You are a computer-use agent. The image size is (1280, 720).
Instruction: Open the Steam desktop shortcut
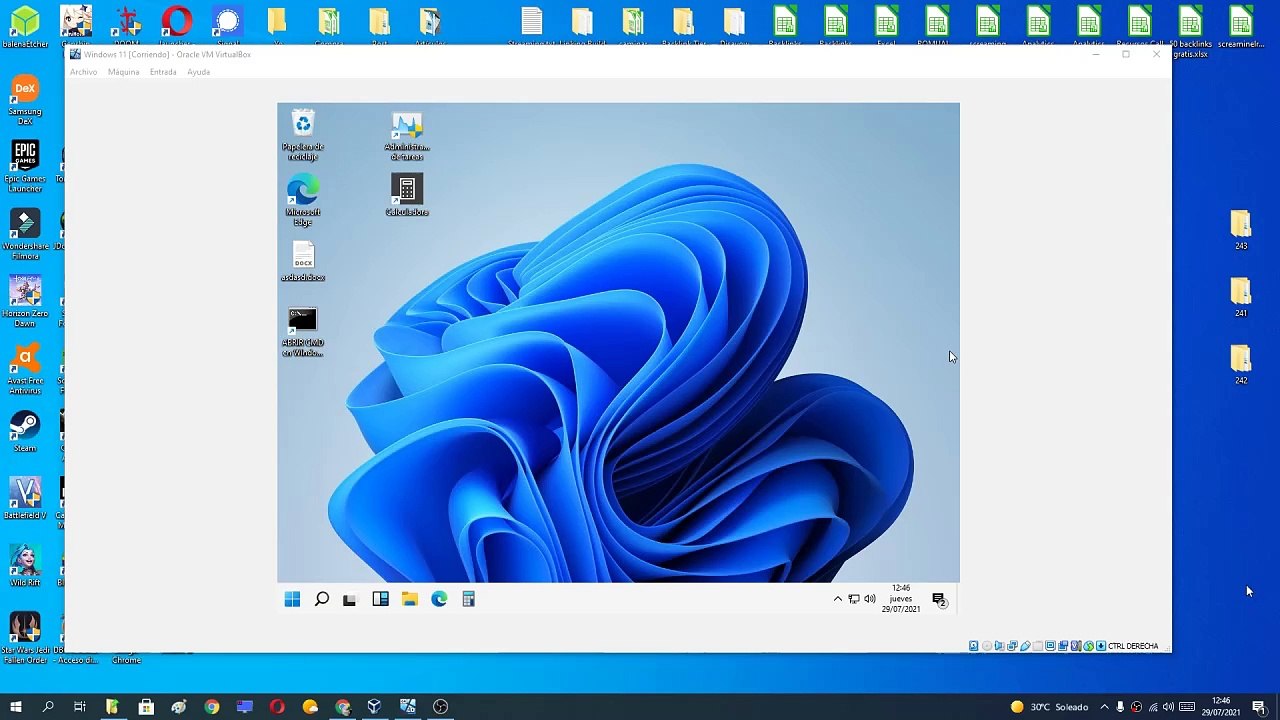point(25,432)
